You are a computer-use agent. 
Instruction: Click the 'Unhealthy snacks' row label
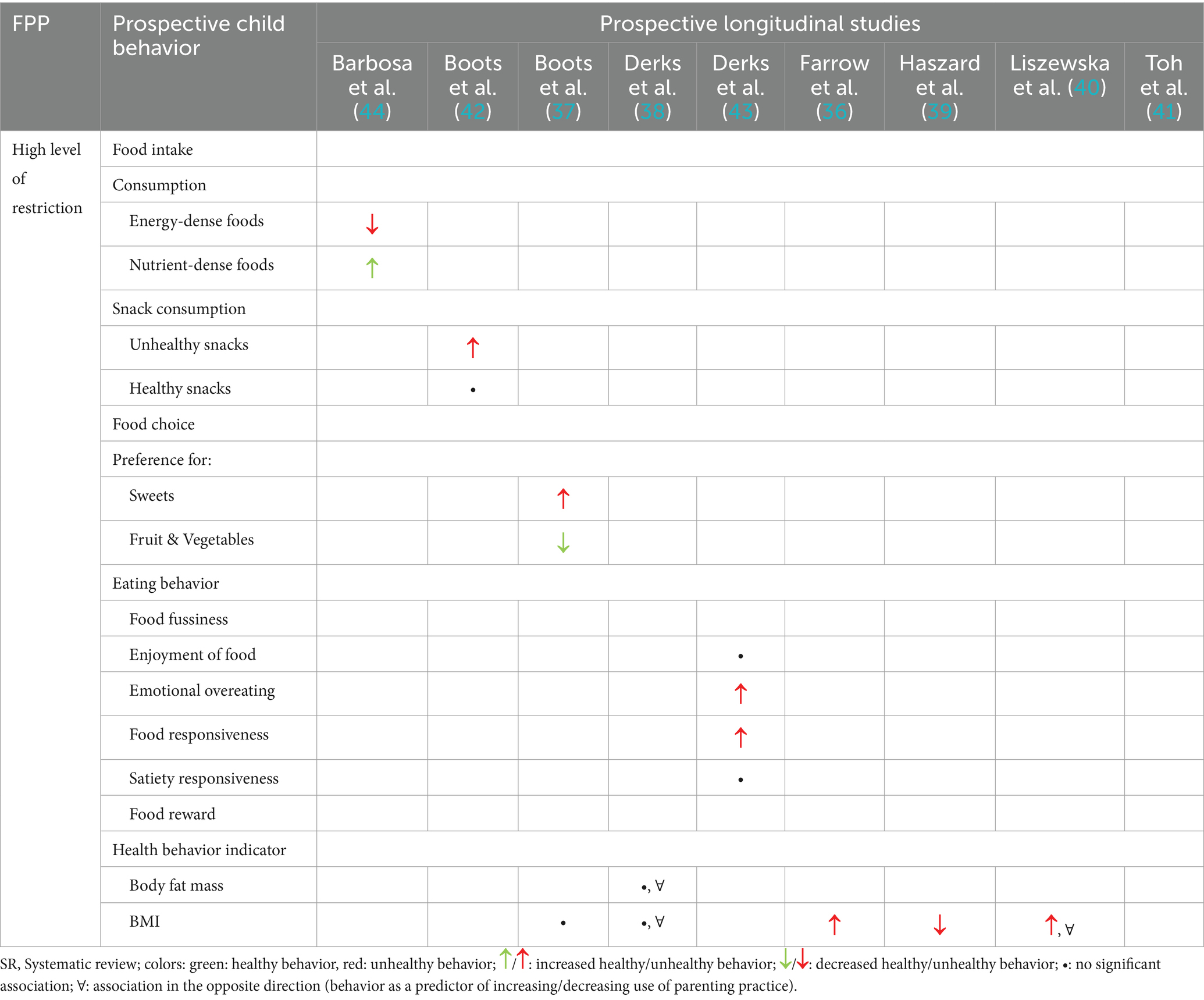click(188, 344)
